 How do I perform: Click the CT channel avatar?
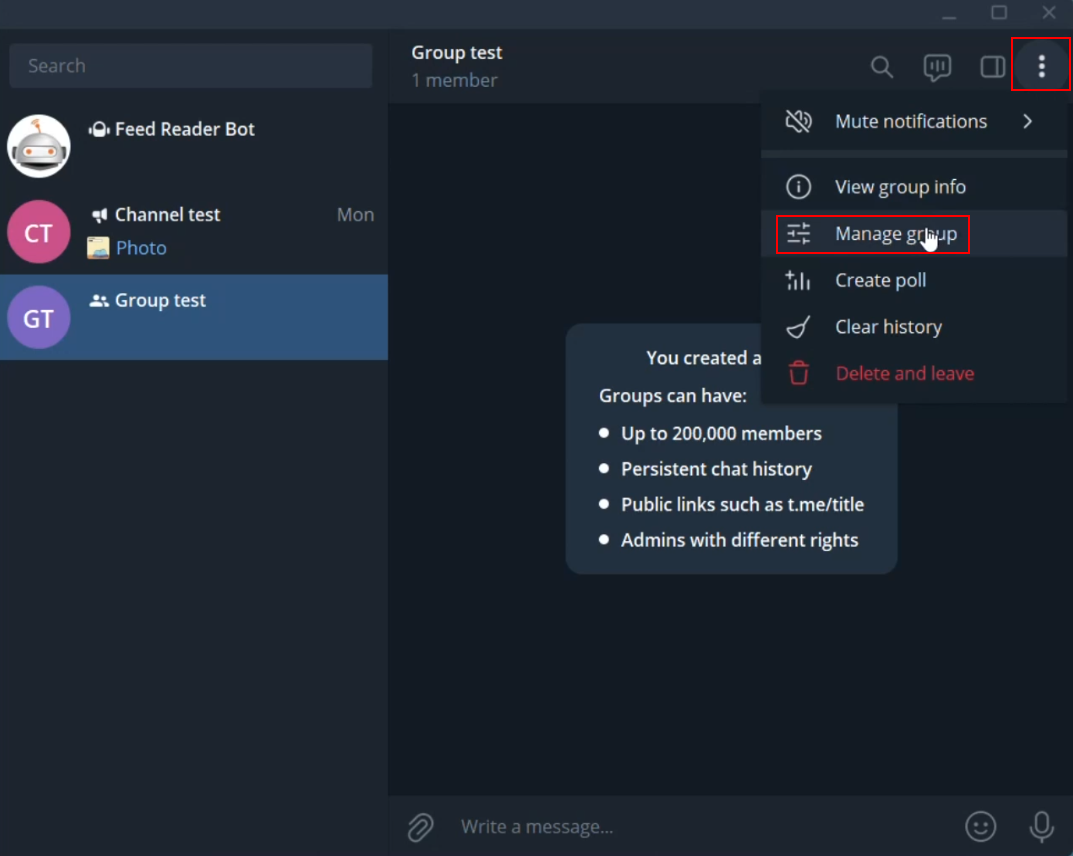click(x=39, y=232)
